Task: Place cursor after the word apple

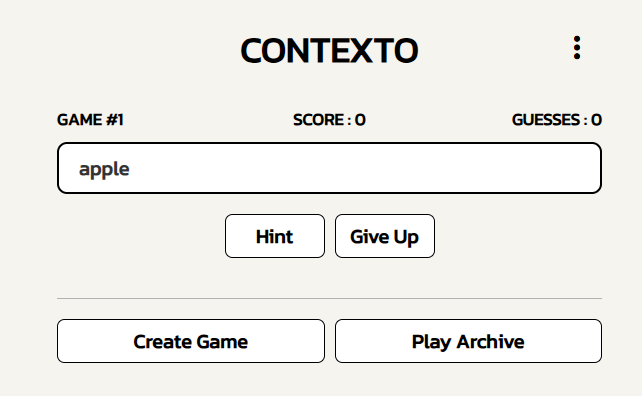Action: pos(131,169)
